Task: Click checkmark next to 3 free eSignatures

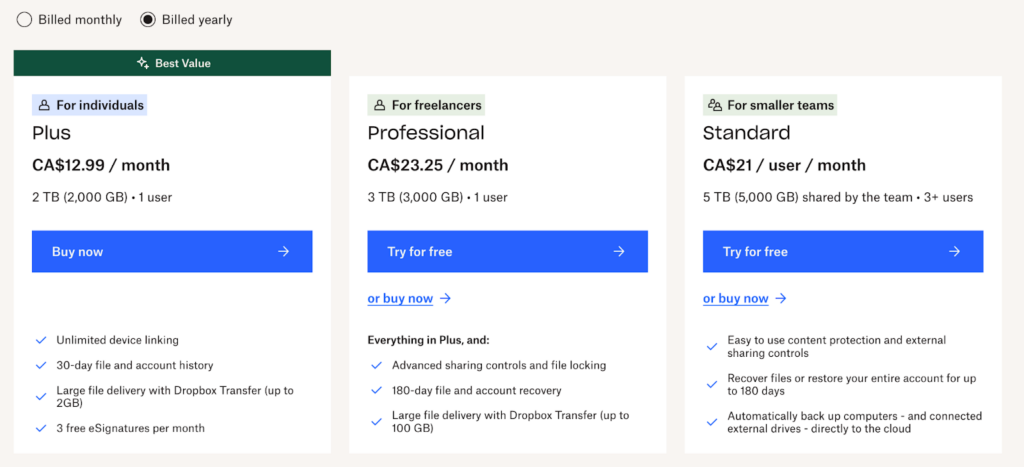Action: point(41,428)
